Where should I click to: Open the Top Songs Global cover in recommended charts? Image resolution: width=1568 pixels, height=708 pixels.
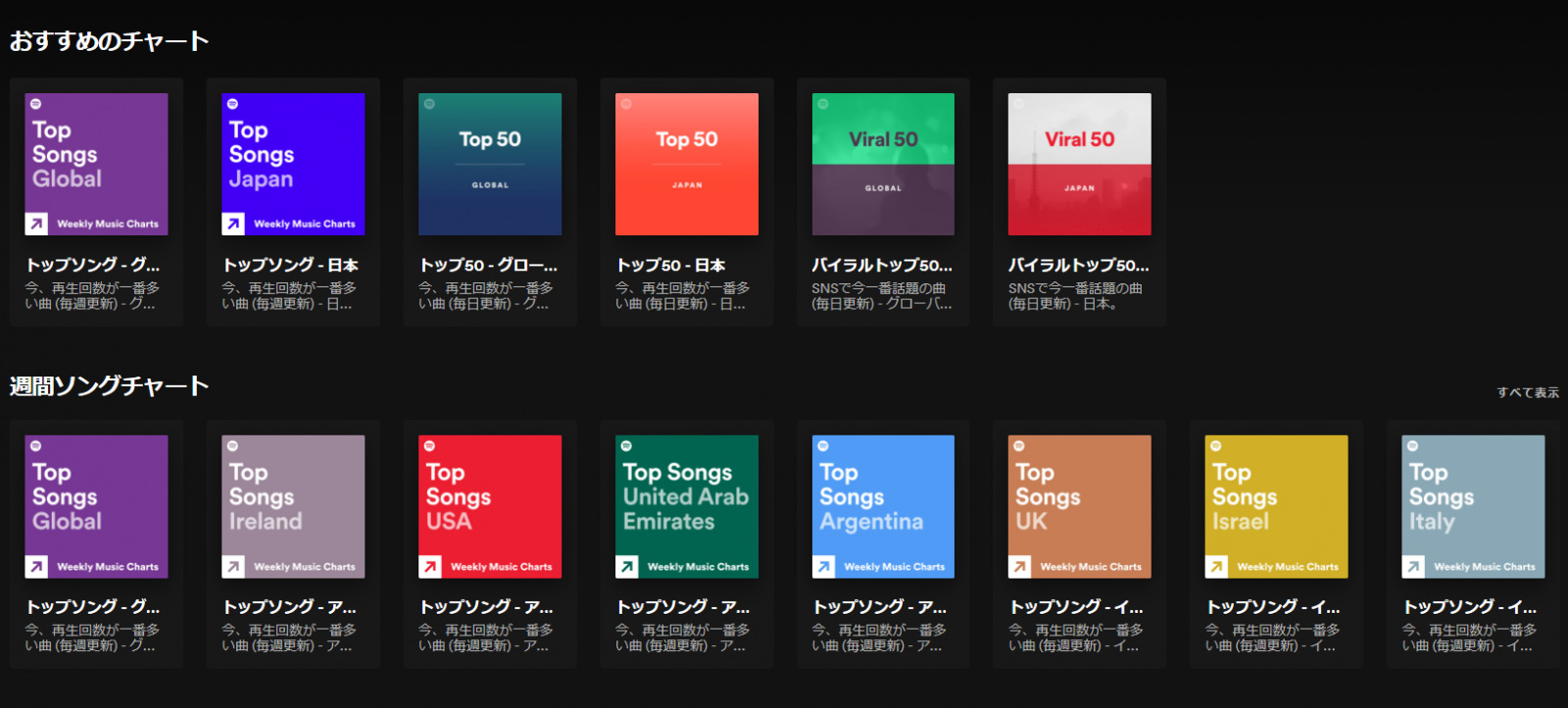click(x=96, y=164)
